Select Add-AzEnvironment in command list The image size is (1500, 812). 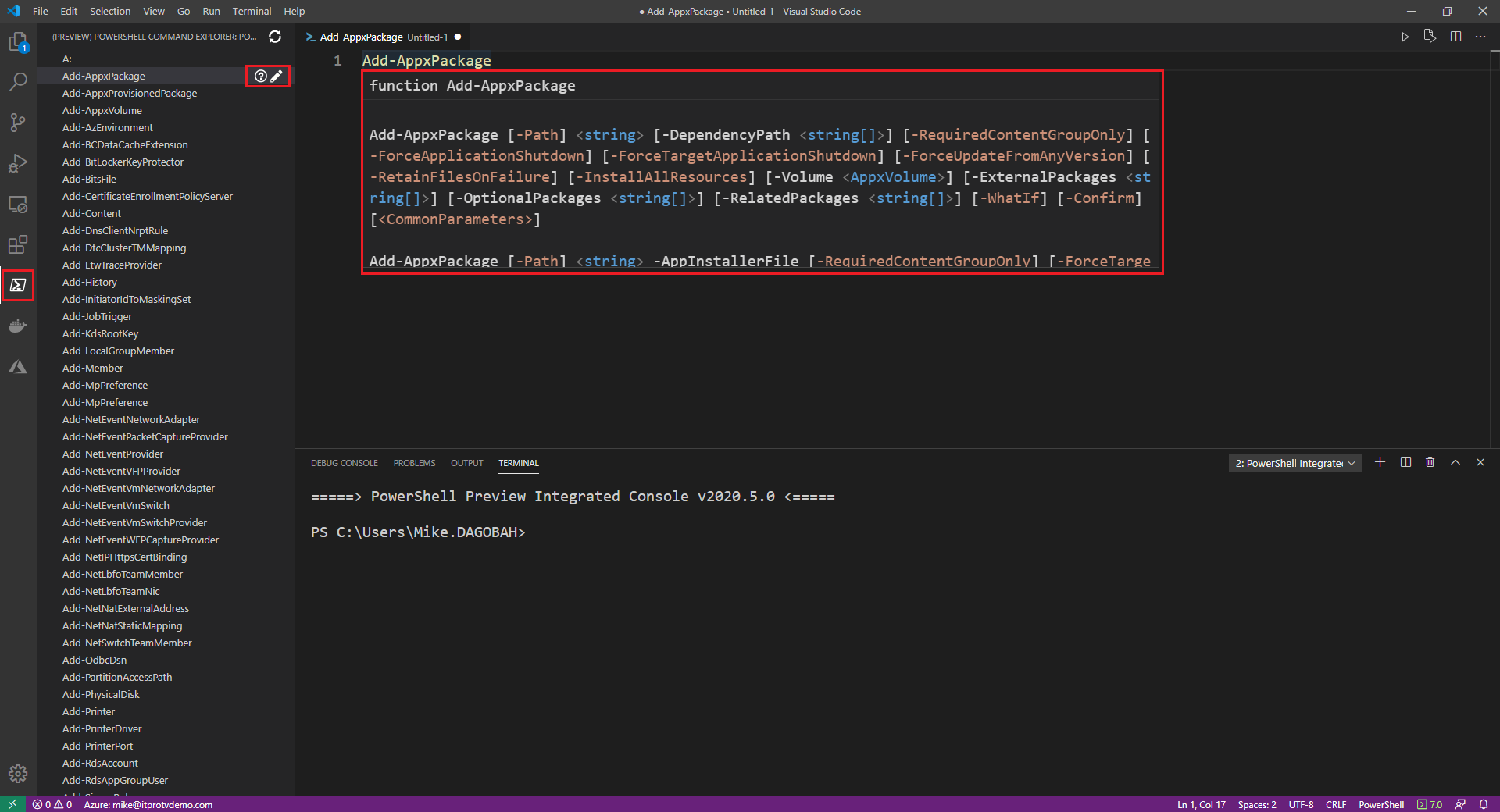click(108, 127)
